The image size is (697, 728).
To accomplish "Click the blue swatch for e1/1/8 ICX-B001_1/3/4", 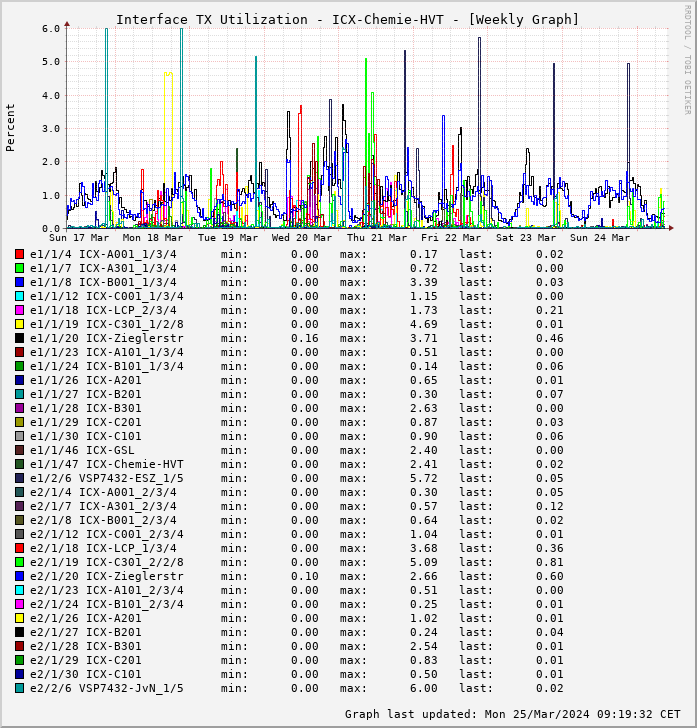I will point(19,282).
